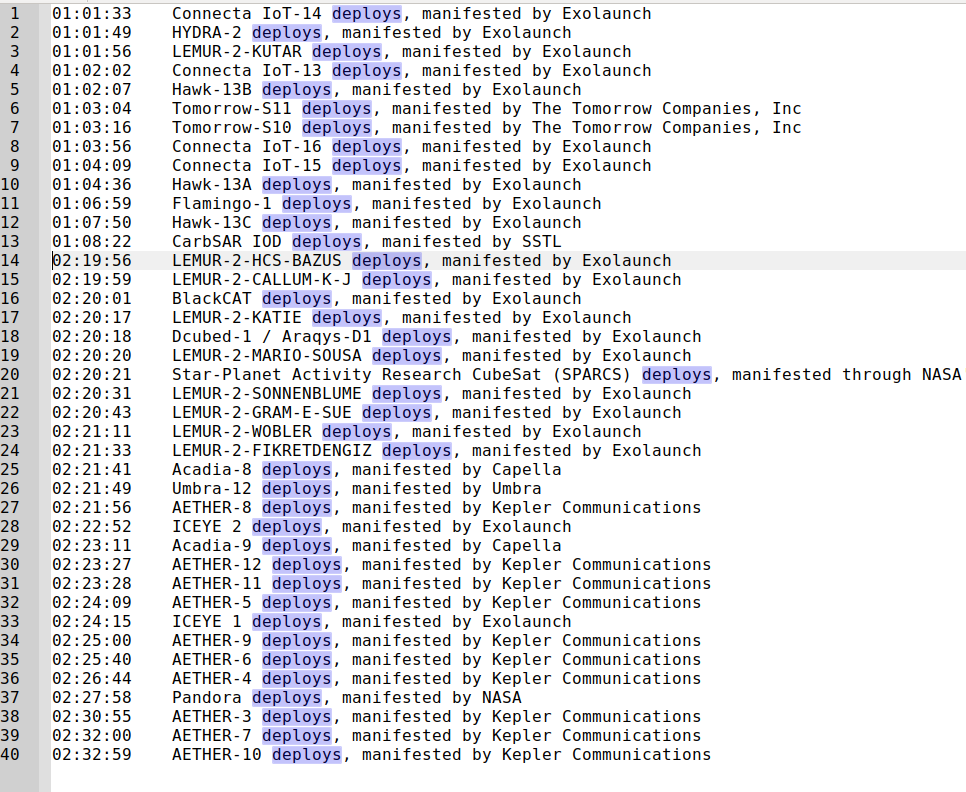Image resolution: width=966 pixels, height=792 pixels.
Task: Click highlighted "deploys" on the SPARCS line
Action: click(676, 375)
